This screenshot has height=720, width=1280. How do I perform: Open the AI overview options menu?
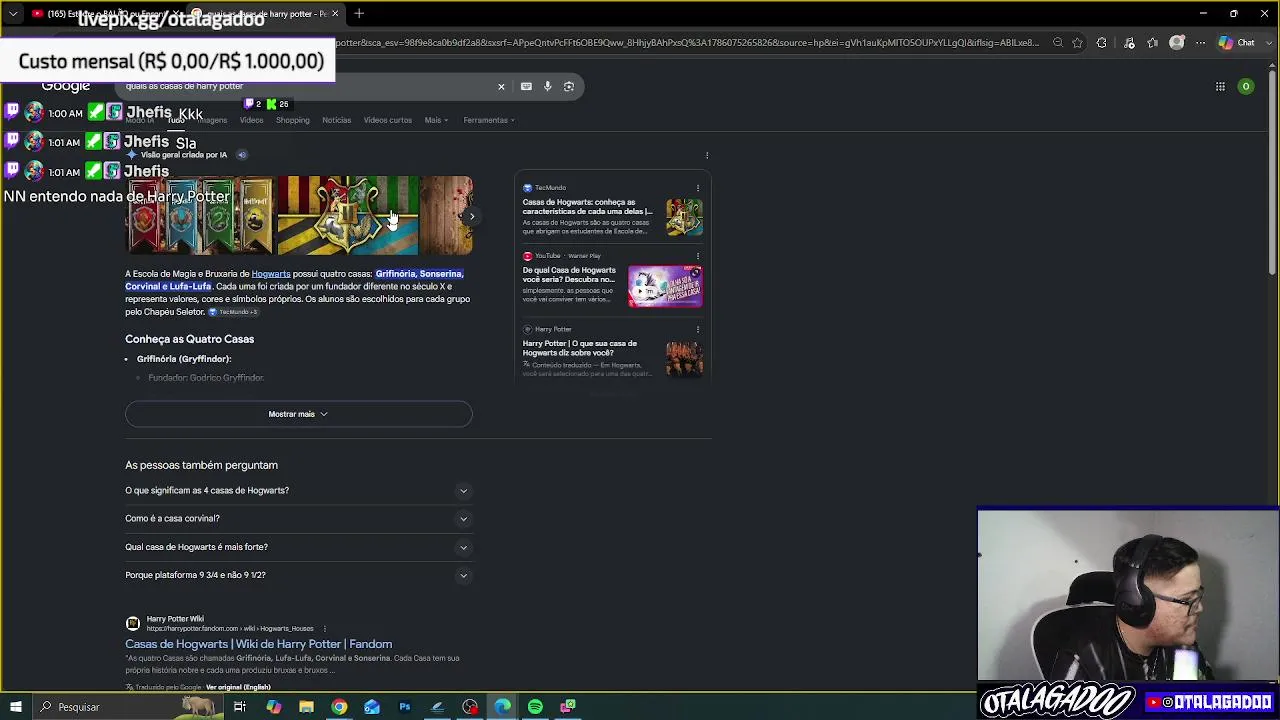[x=707, y=155]
